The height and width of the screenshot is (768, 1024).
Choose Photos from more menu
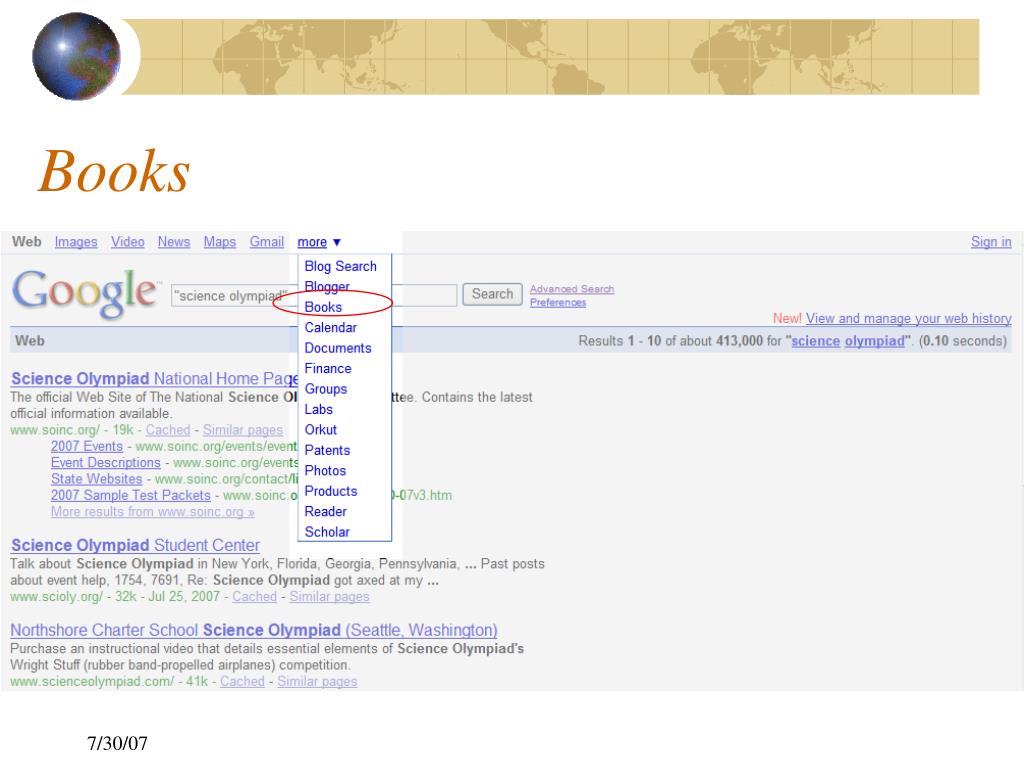[x=325, y=471]
